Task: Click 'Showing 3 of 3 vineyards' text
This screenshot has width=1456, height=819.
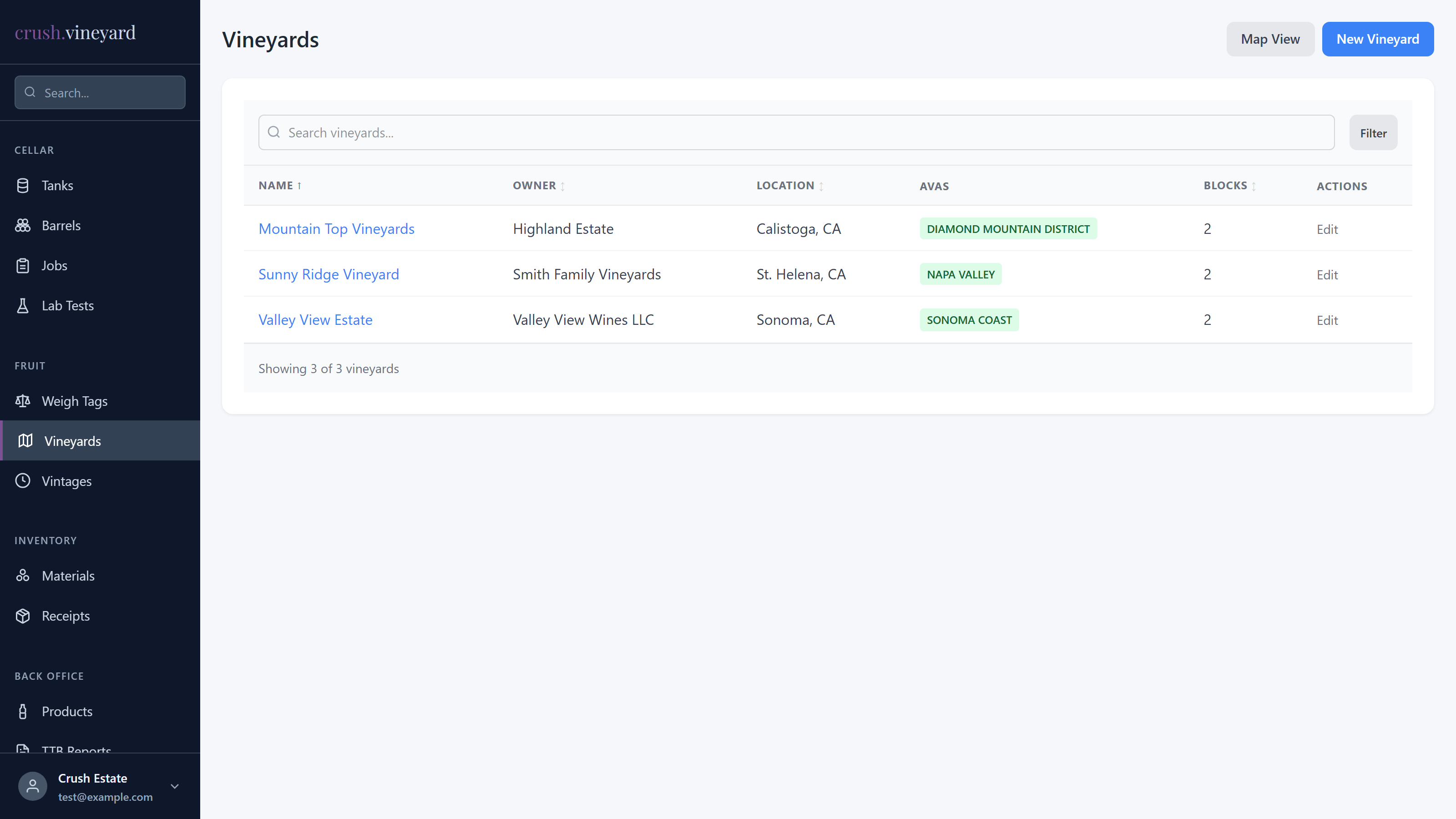Action: click(329, 369)
